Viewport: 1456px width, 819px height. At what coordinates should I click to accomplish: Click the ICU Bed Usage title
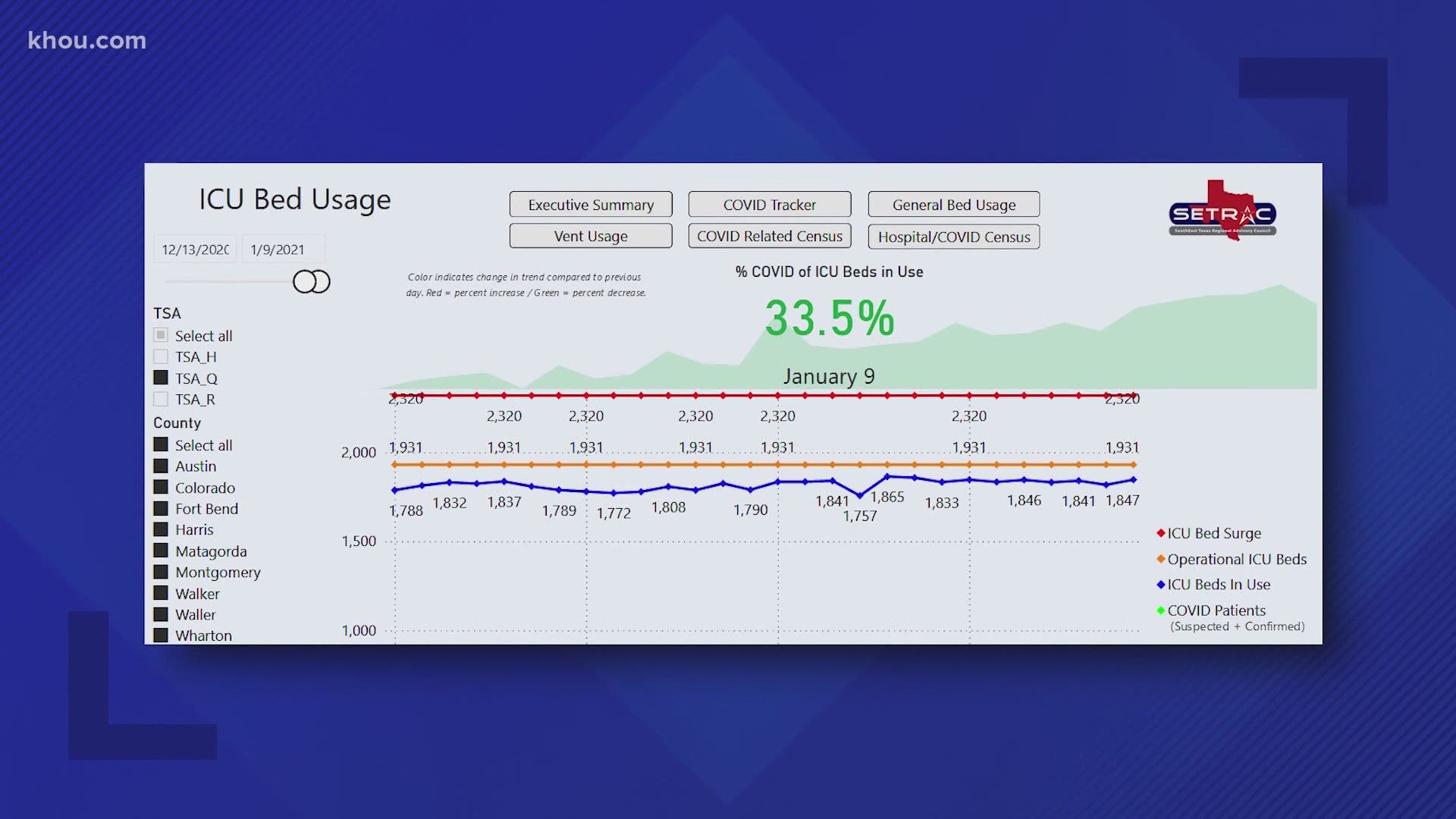[295, 199]
